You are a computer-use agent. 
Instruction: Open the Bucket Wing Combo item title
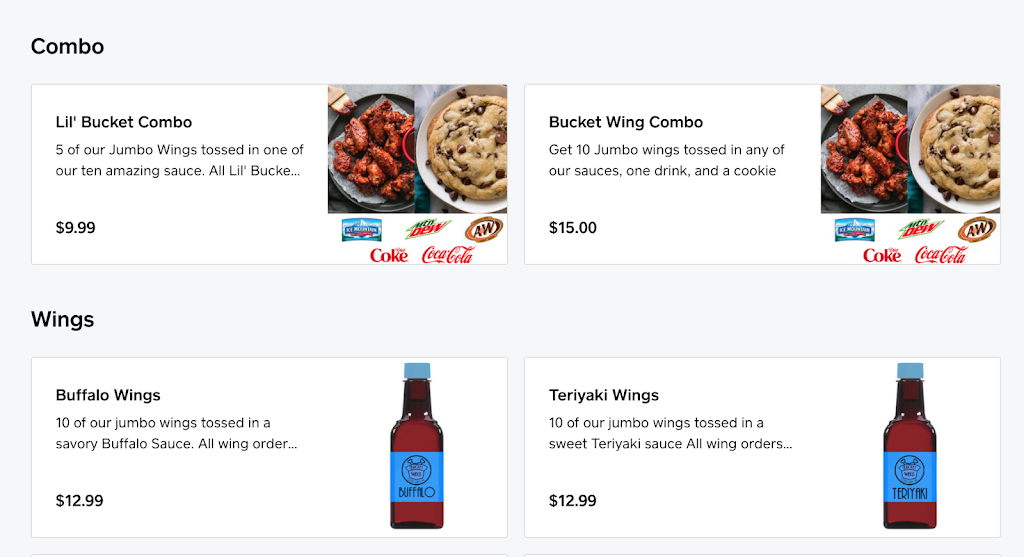626,122
